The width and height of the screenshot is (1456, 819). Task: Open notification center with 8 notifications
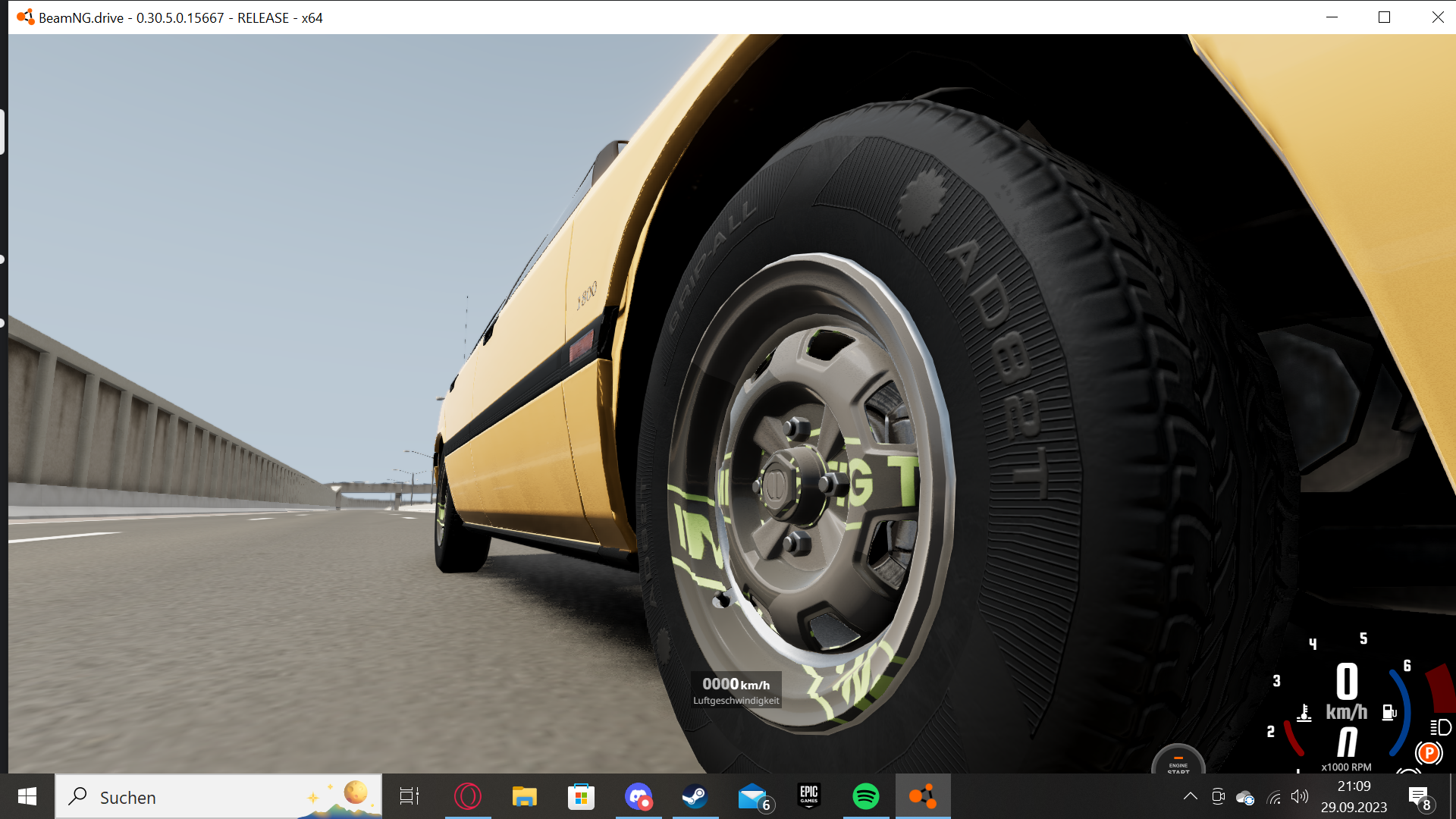click(1419, 797)
